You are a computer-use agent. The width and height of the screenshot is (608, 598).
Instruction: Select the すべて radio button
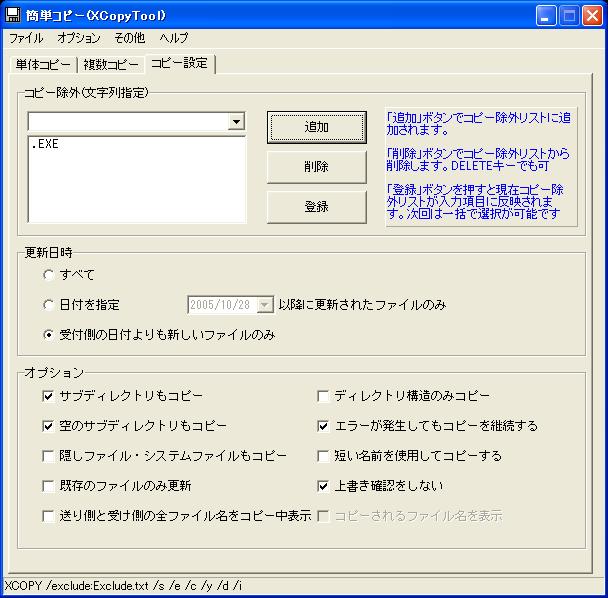[48, 275]
